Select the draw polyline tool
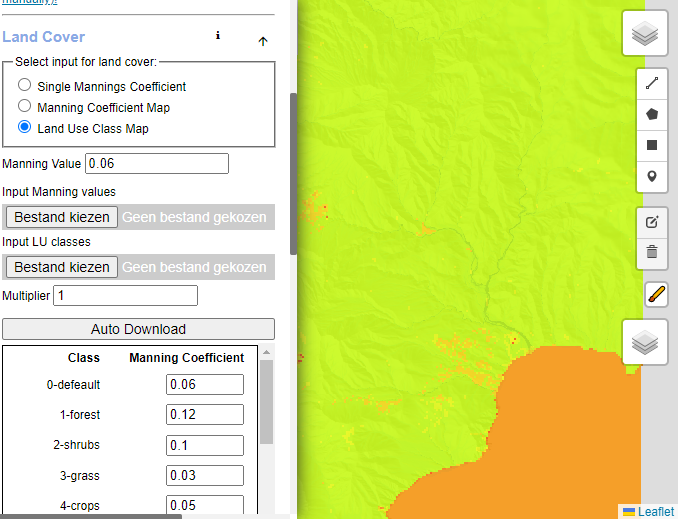Viewport: 678px width, 519px height. (652, 84)
